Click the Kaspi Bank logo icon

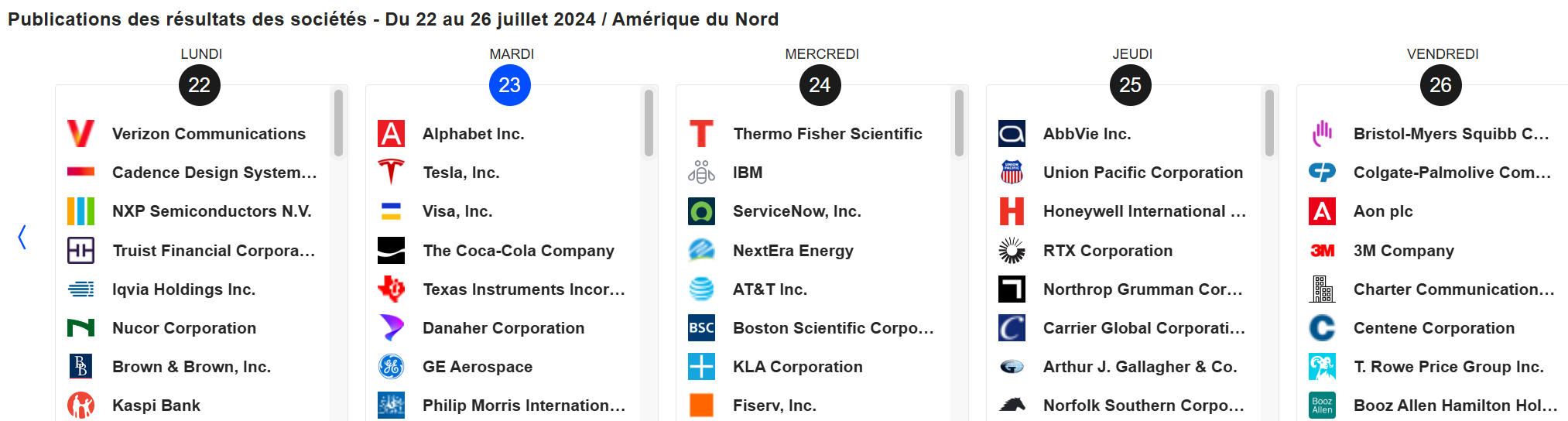[x=80, y=405]
